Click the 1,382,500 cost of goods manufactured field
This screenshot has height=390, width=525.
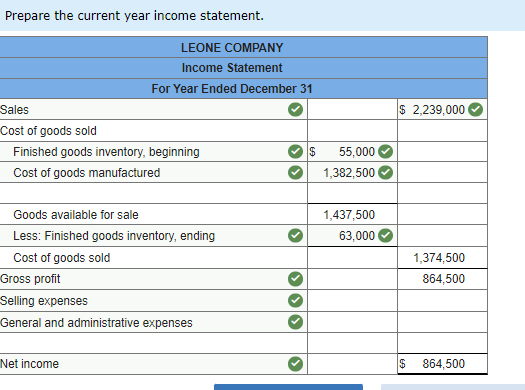(352, 172)
